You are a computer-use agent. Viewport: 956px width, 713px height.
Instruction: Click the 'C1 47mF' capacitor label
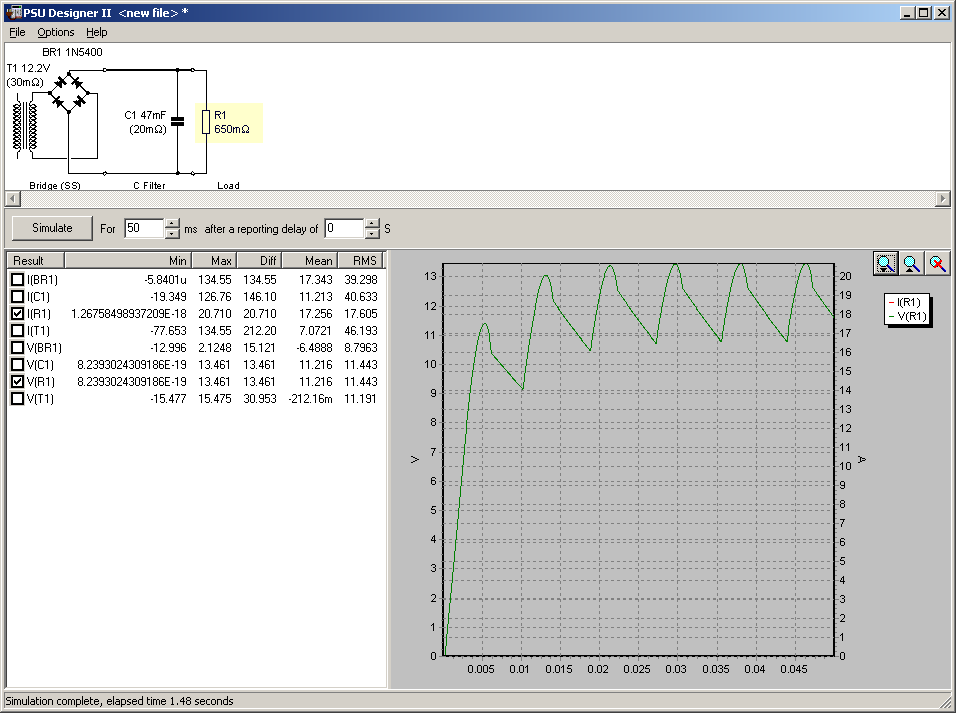pyautogui.click(x=145, y=115)
